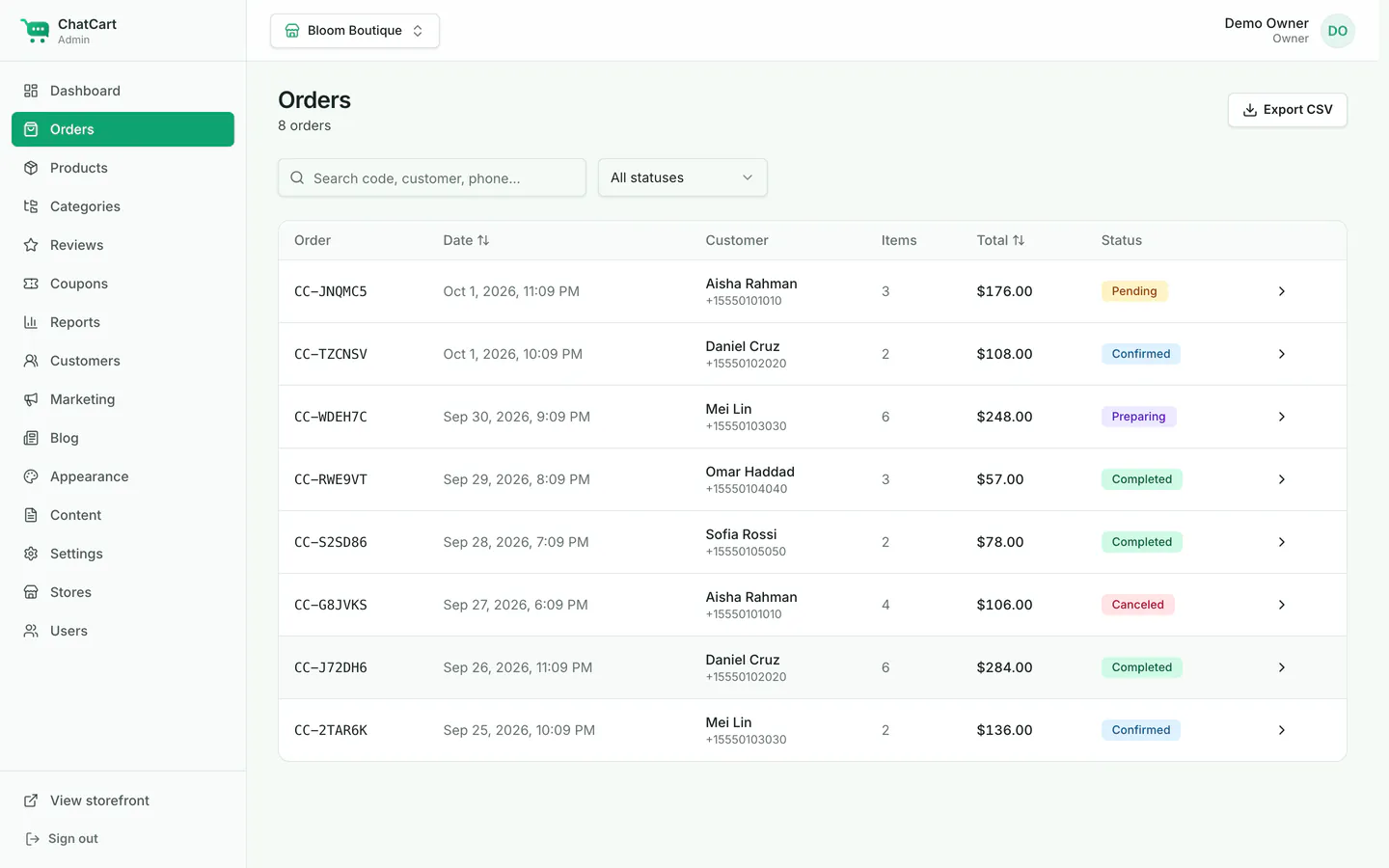Click the DO user avatar

(x=1338, y=31)
